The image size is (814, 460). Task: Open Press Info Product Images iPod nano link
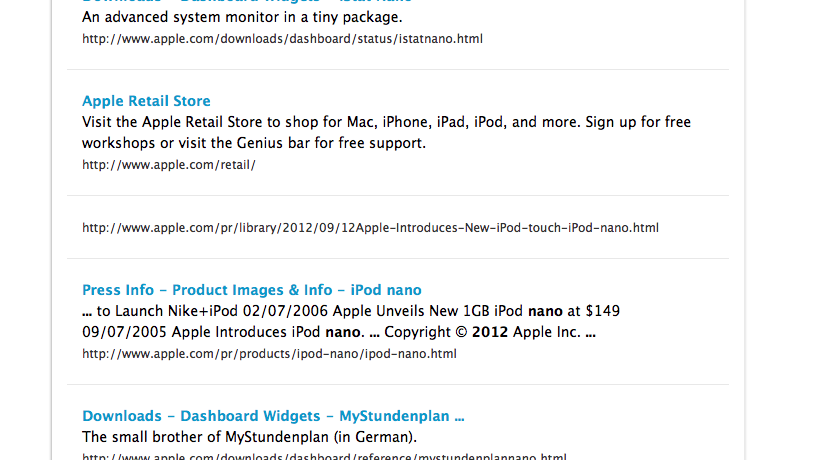pos(252,290)
